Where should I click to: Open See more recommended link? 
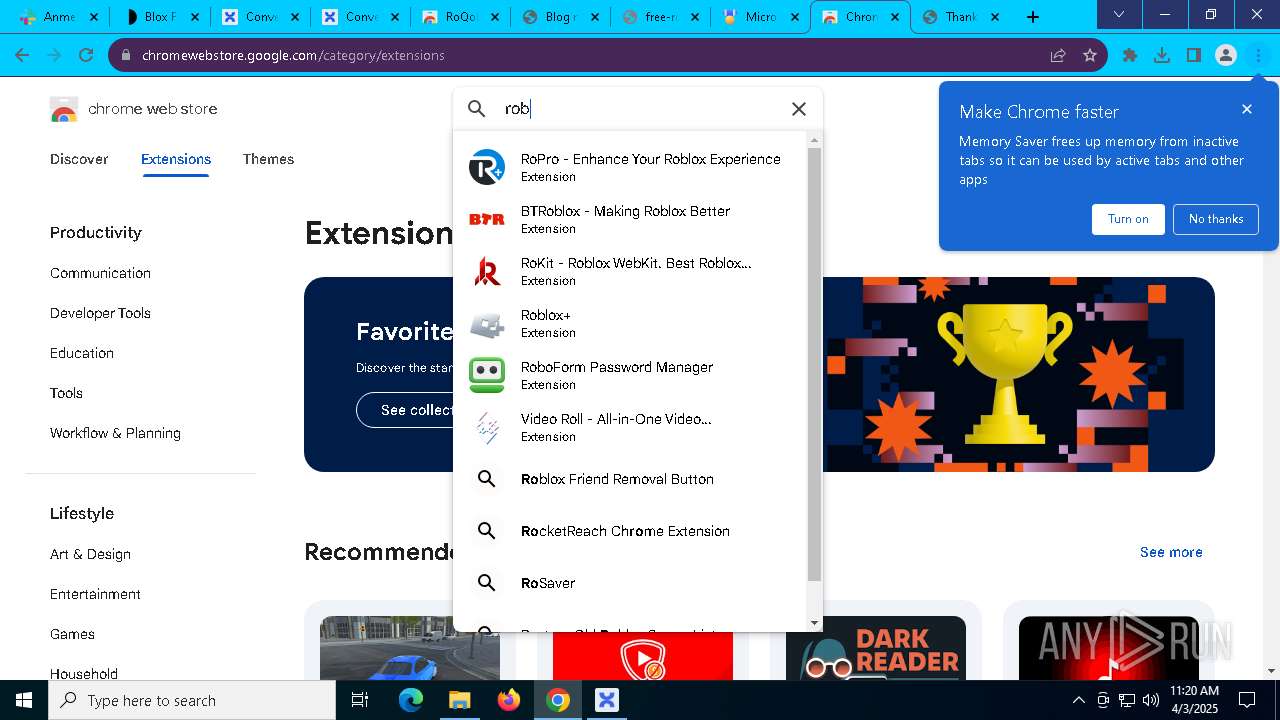(1171, 552)
